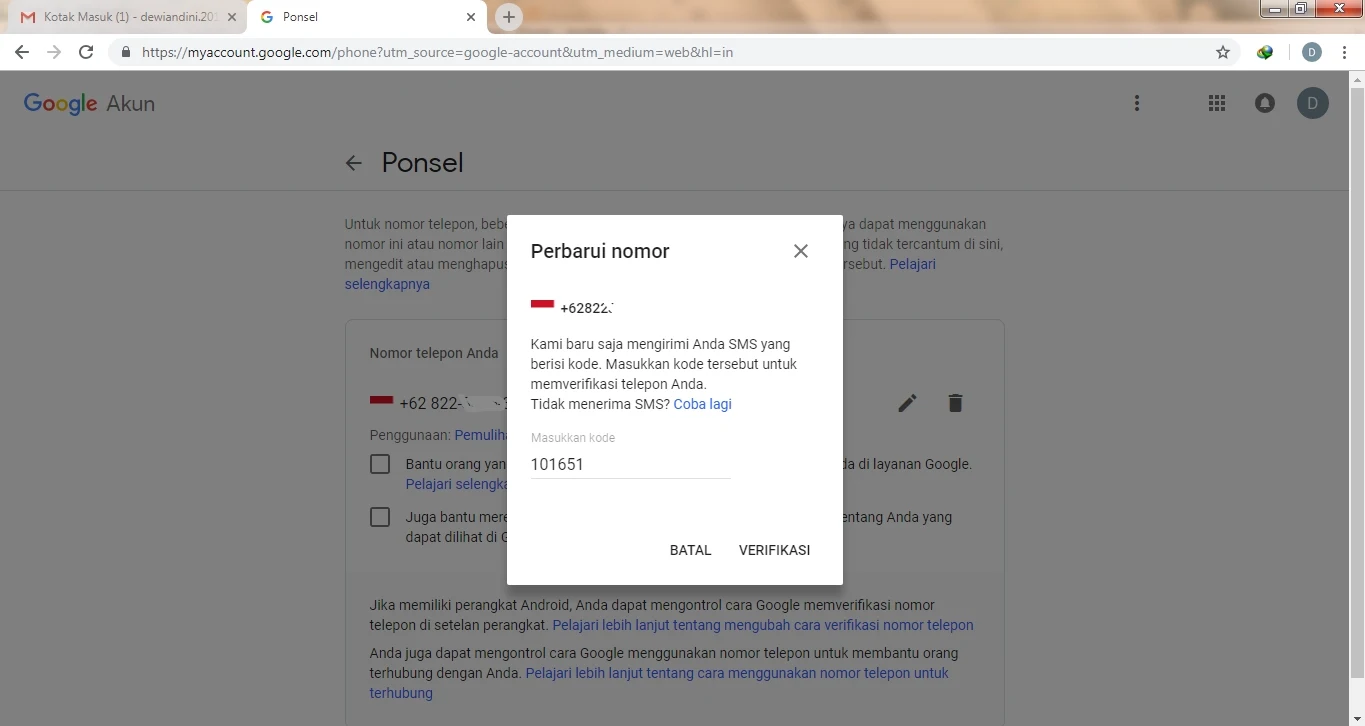Open the Pemulihan usage link
Image resolution: width=1365 pixels, height=726 pixels.
(x=480, y=435)
